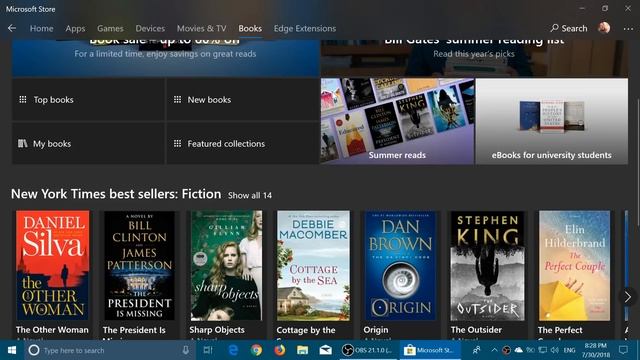Click the Origin title text

tap(376, 330)
